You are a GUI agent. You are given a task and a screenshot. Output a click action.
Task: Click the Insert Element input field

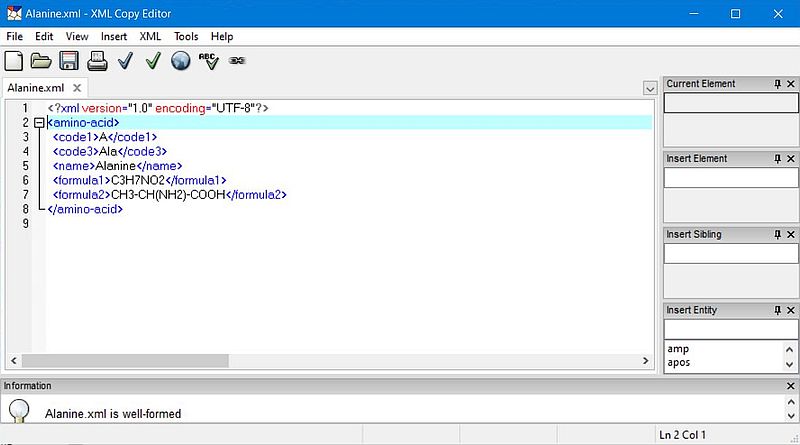[x=731, y=178]
